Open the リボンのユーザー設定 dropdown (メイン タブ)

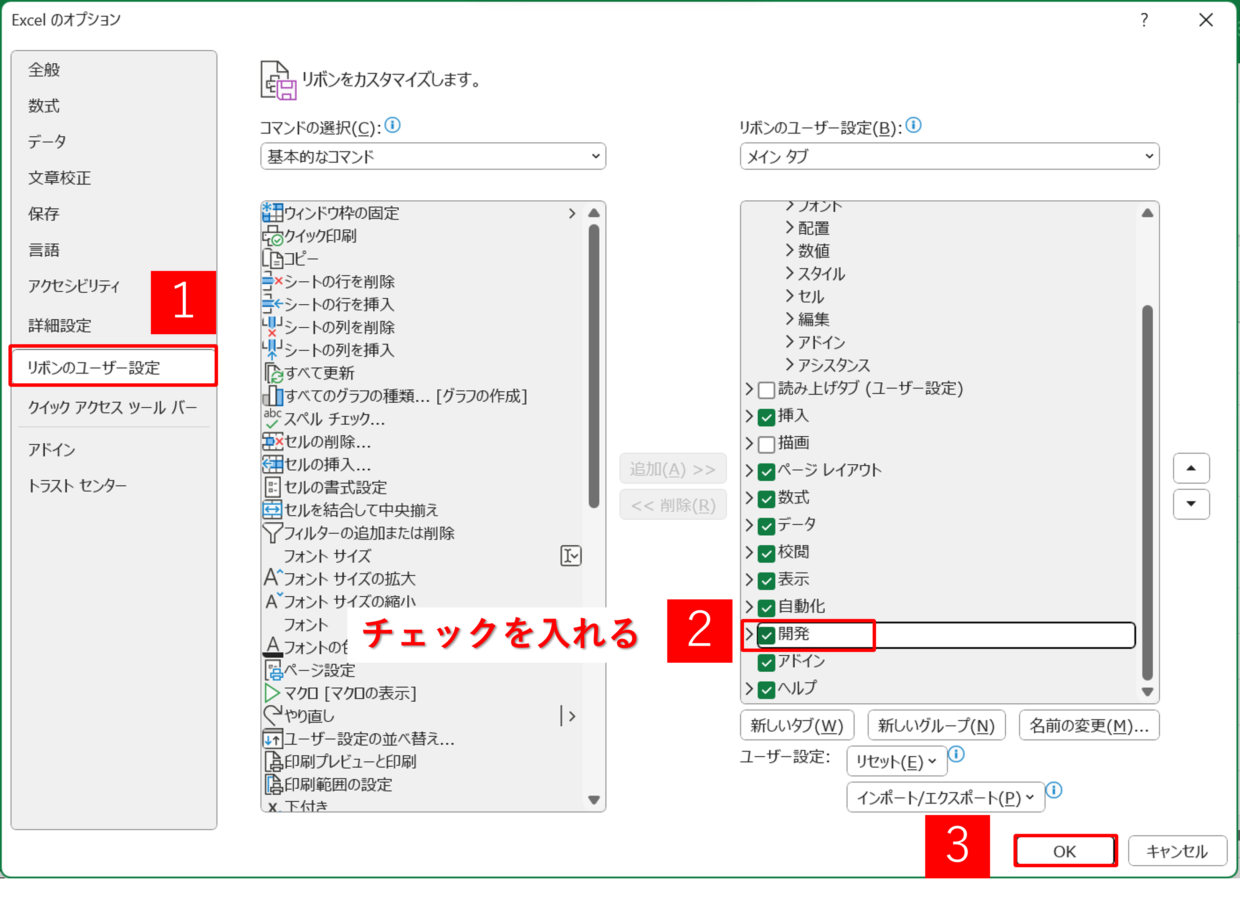click(949, 156)
